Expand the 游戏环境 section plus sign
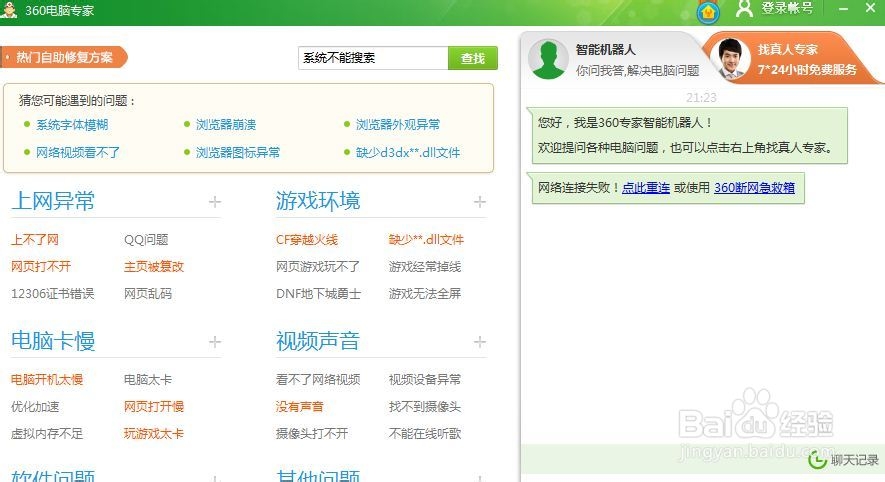The image size is (885, 482). pos(480,201)
